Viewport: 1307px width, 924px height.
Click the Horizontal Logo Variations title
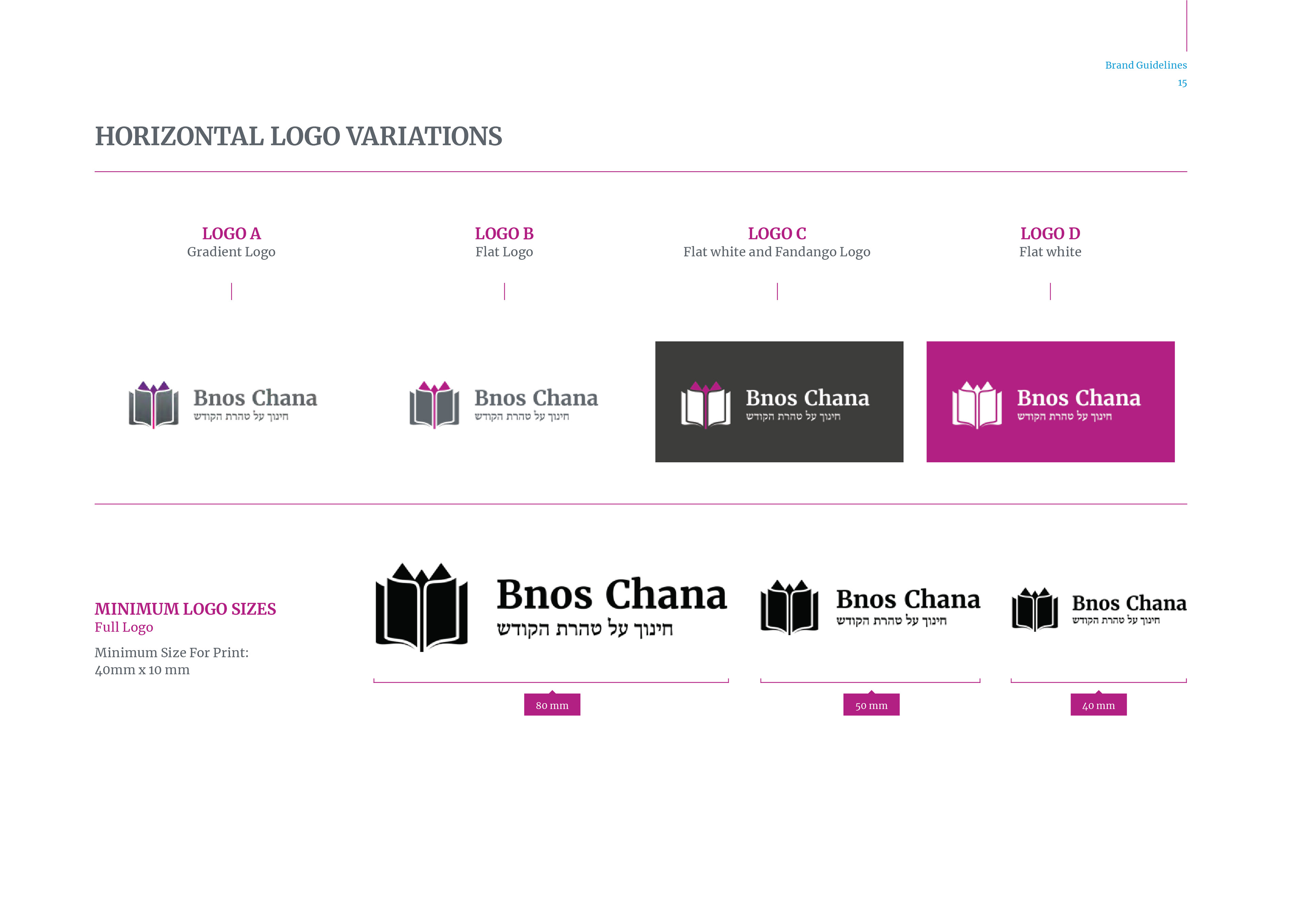(x=298, y=136)
